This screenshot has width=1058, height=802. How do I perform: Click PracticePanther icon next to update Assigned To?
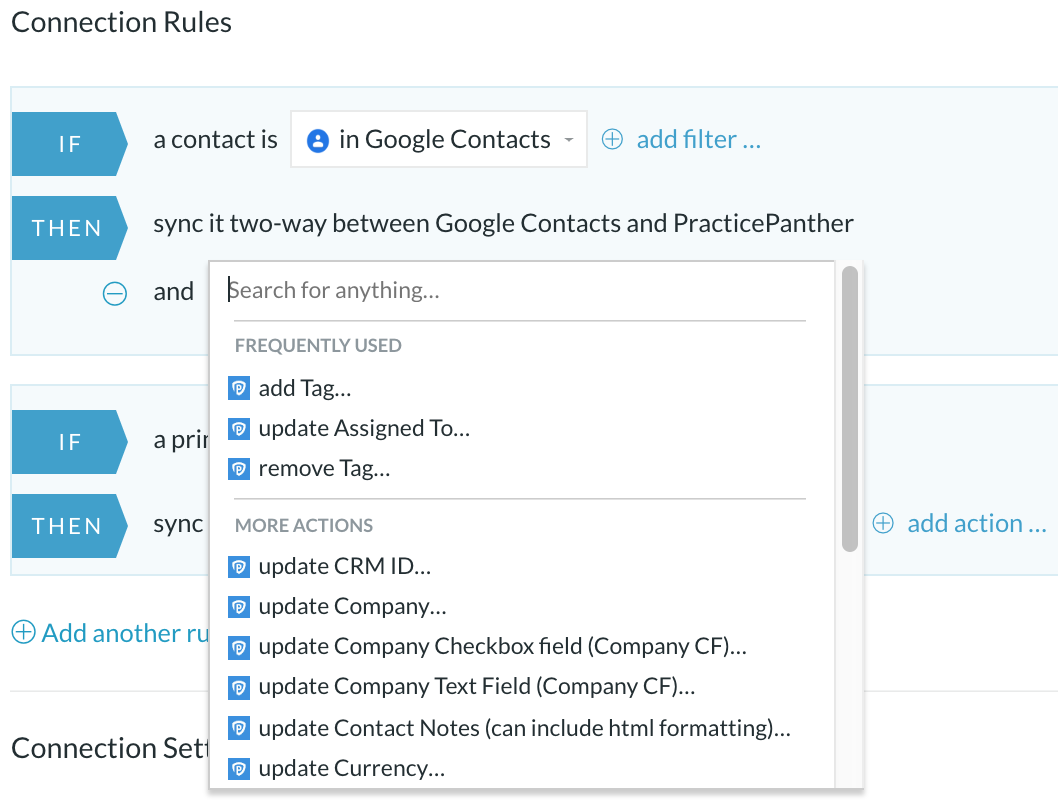pyautogui.click(x=239, y=428)
